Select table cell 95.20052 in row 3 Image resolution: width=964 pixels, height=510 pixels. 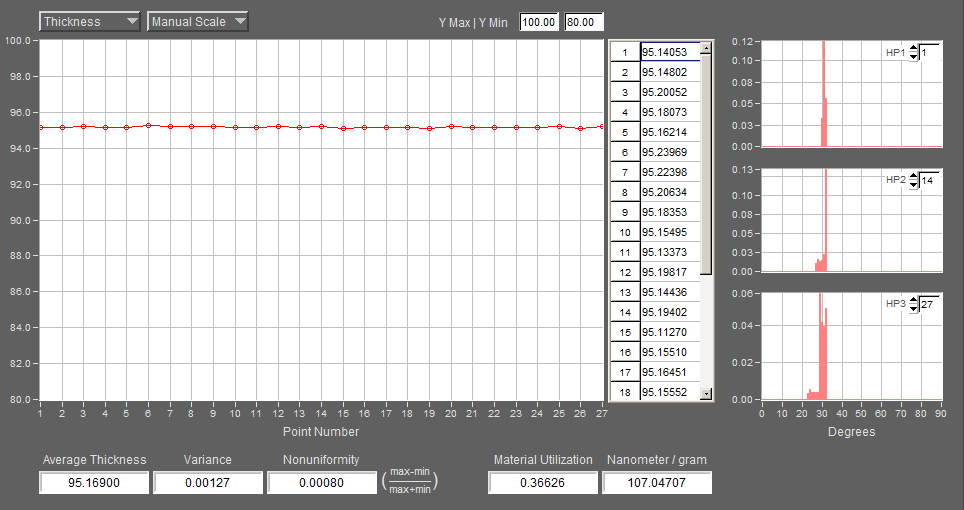click(x=670, y=92)
